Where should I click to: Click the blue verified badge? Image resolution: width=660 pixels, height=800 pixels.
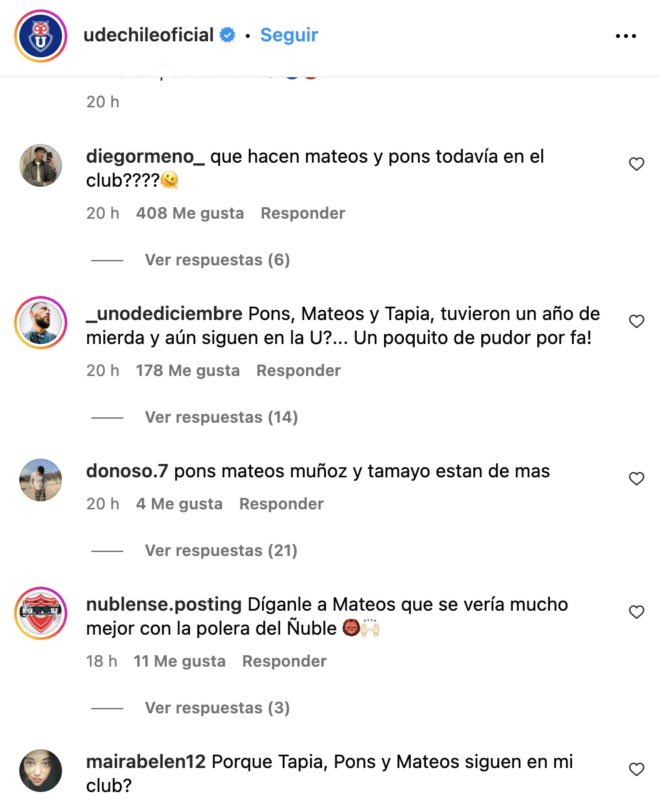[227, 35]
